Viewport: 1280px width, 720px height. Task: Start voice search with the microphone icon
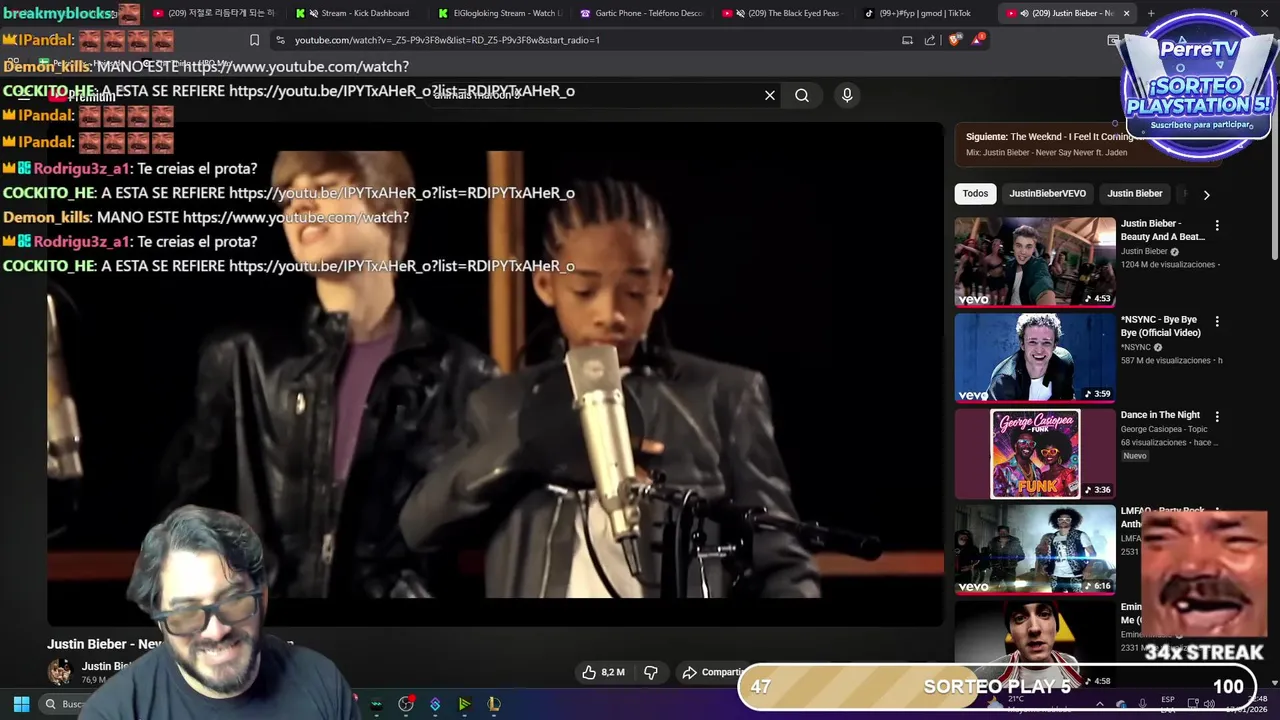847,95
